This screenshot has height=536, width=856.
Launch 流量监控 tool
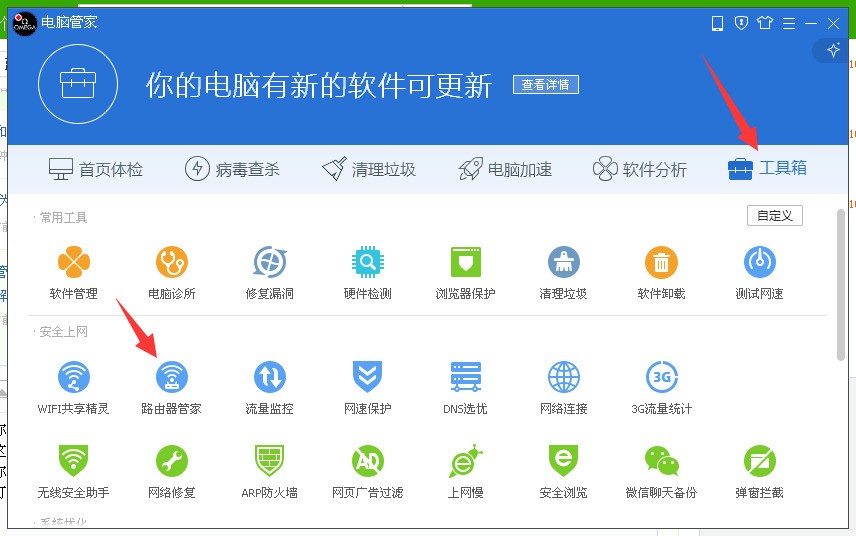[x=270, y=387]
